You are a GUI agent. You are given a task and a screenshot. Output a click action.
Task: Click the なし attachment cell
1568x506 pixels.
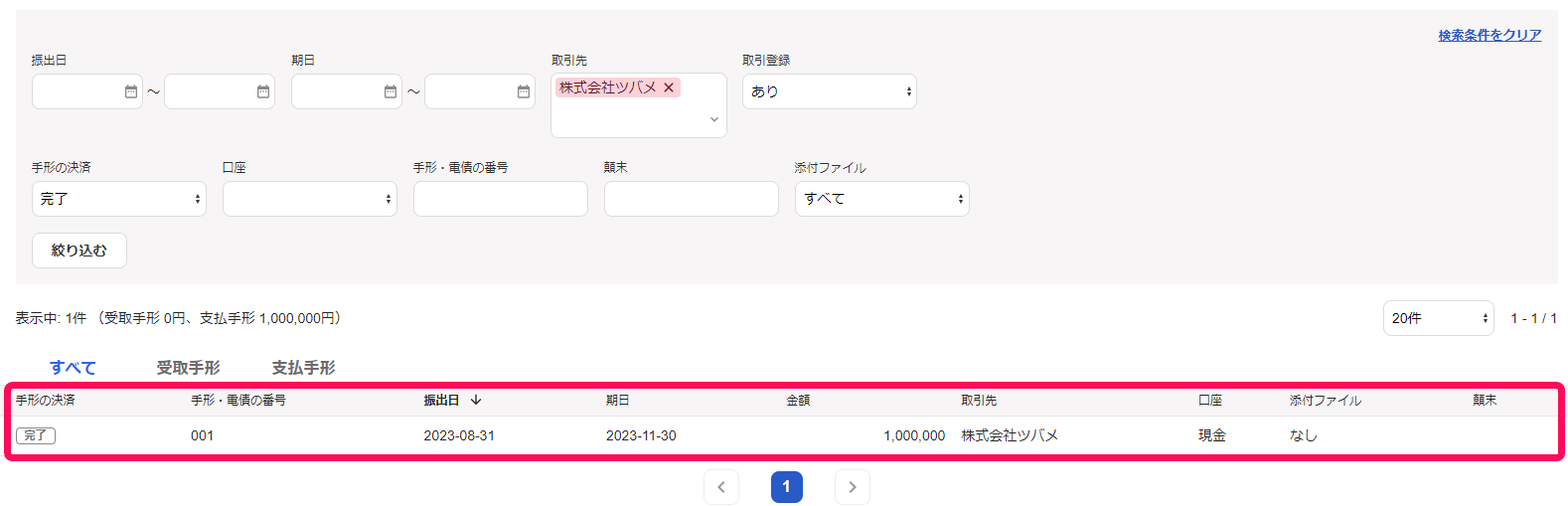tap(1304, 435)
